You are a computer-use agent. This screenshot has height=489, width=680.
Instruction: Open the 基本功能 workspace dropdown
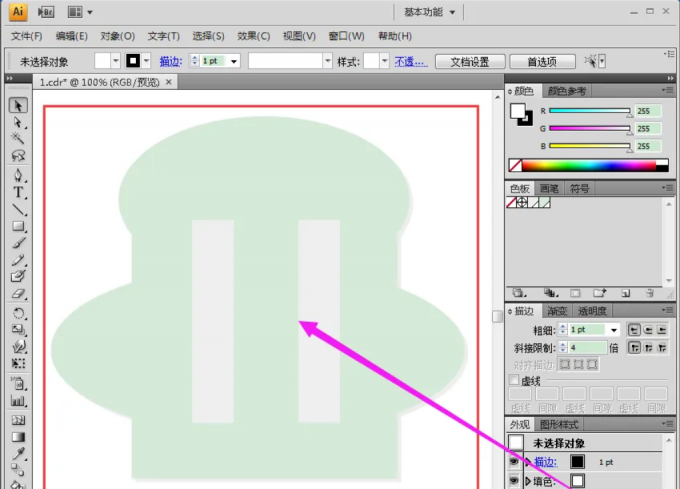(x=430, y=12)
